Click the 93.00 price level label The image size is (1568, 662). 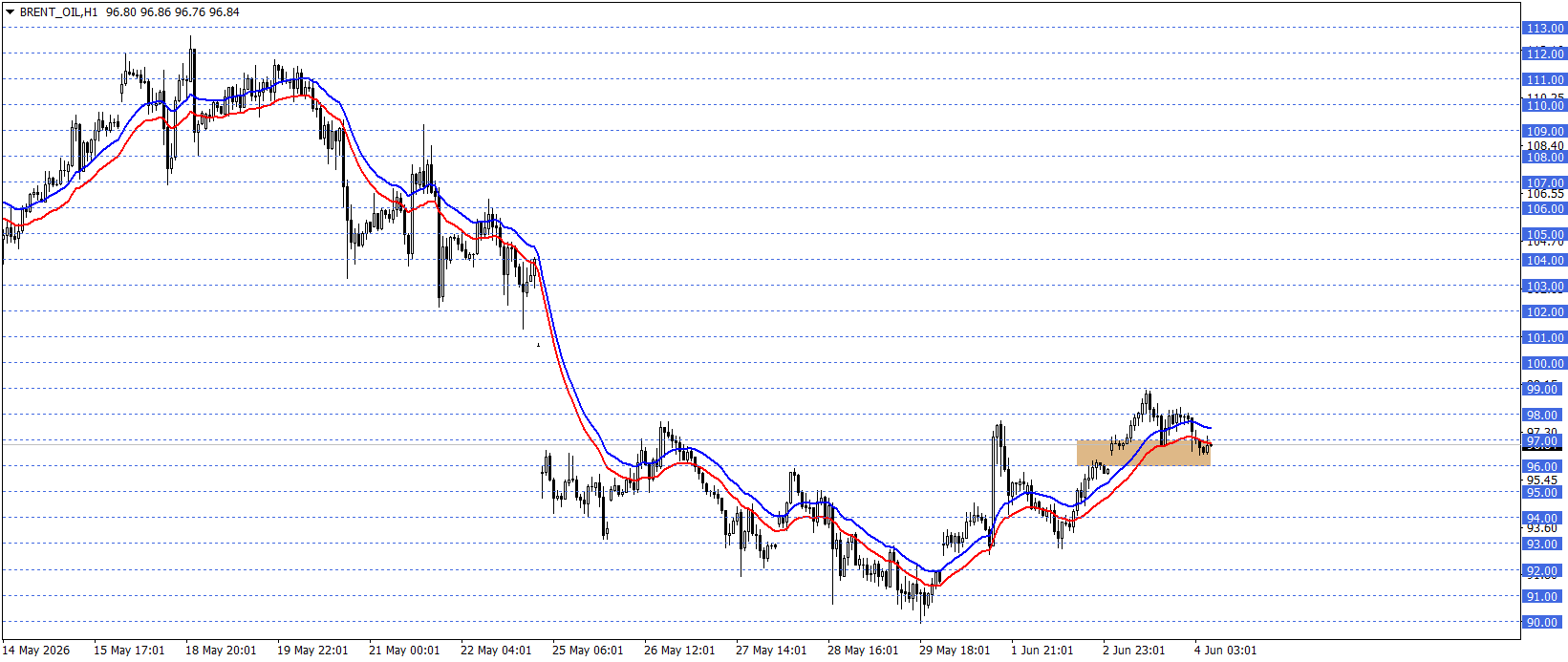pos(1544,545)
